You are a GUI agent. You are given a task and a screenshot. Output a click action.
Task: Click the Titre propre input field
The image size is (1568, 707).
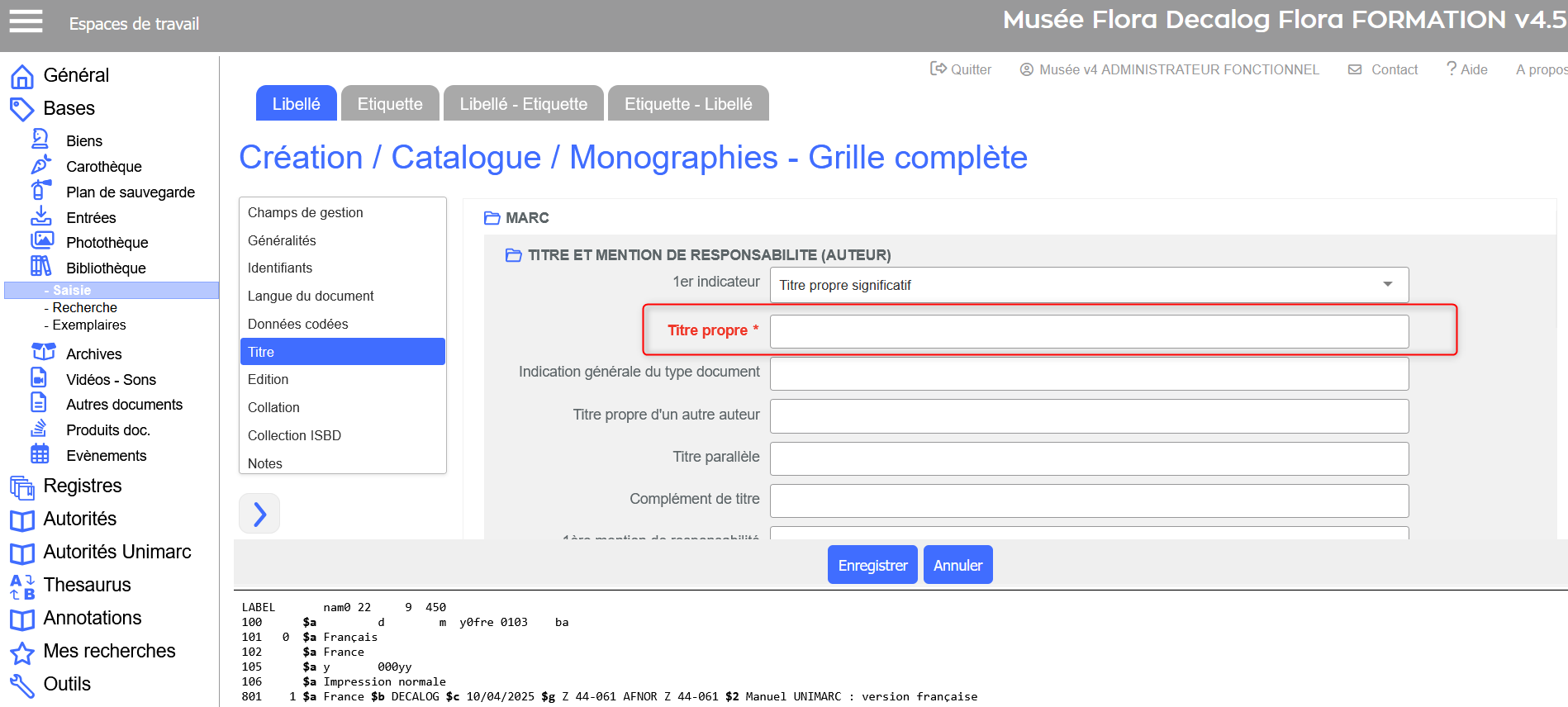coord(1088,331)
